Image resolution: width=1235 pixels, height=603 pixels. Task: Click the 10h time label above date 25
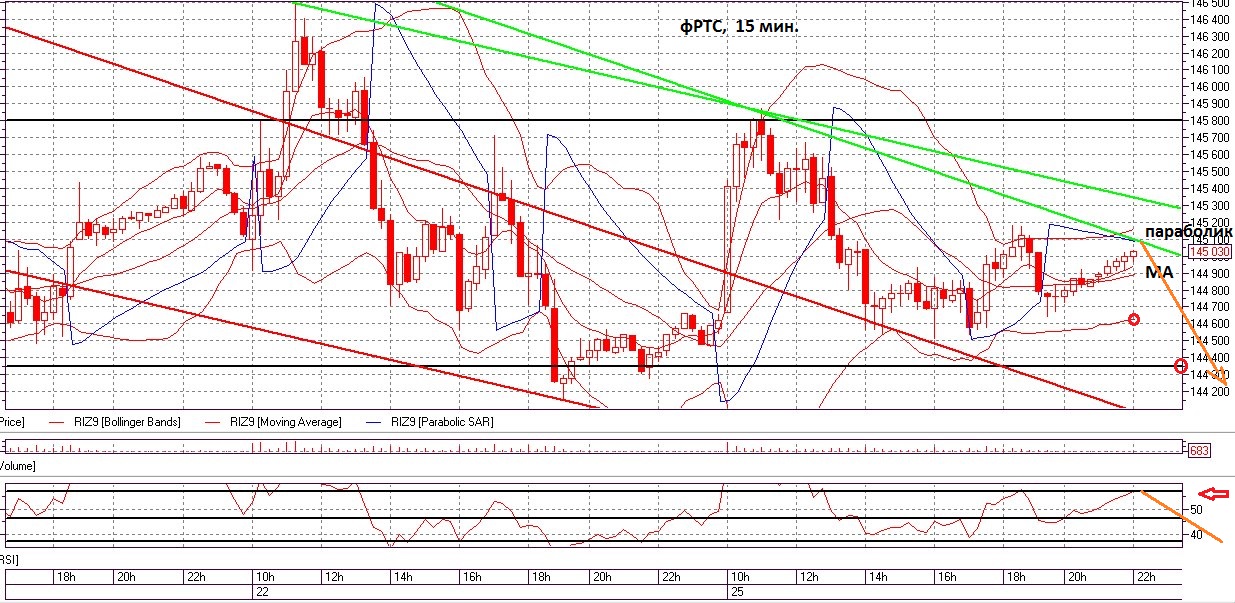click(x=741, y=577)
